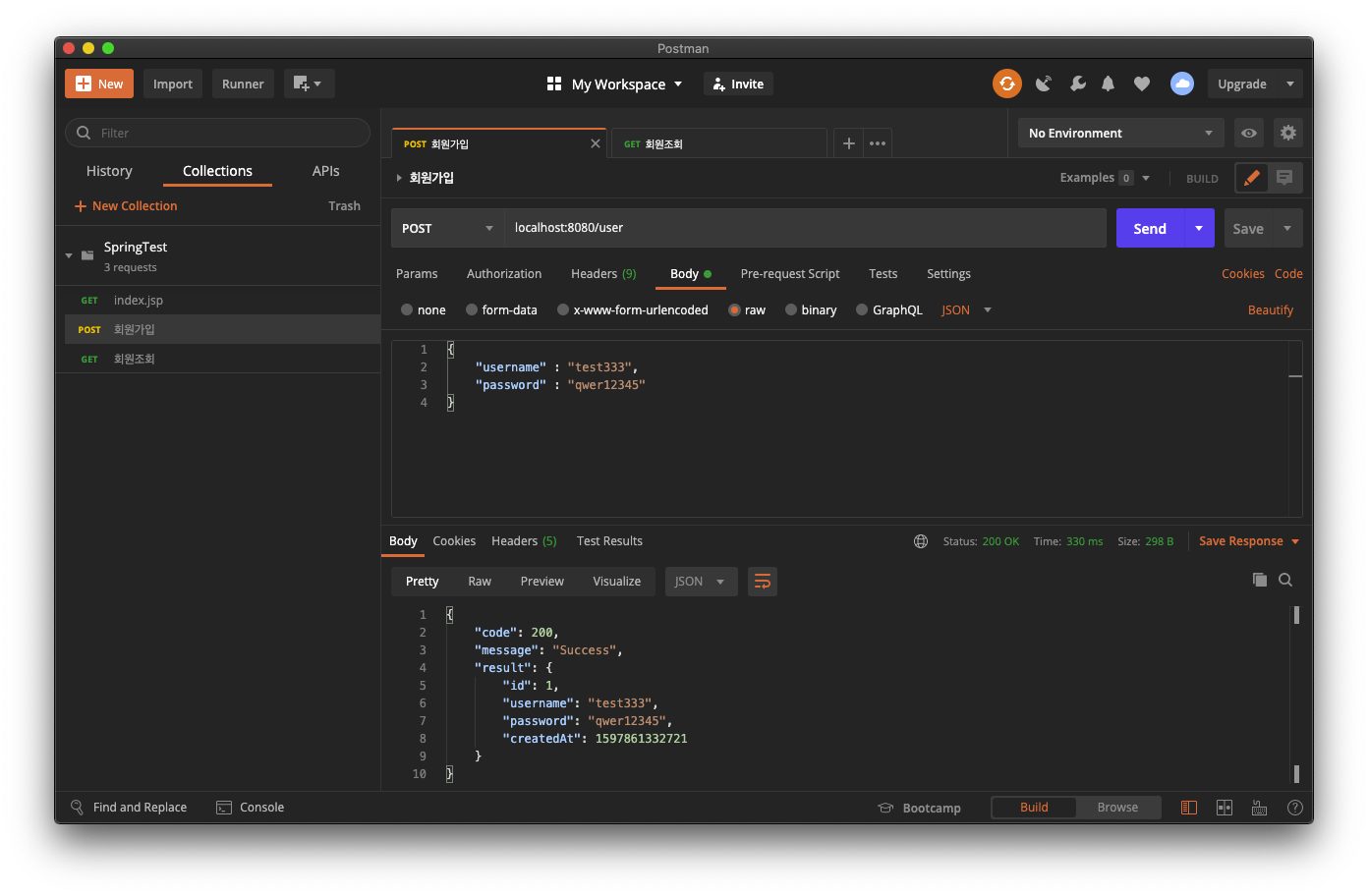This screenshot has height=896, width=1368.
Task: Switch to Build mode
Action: tap(1034, 808)
